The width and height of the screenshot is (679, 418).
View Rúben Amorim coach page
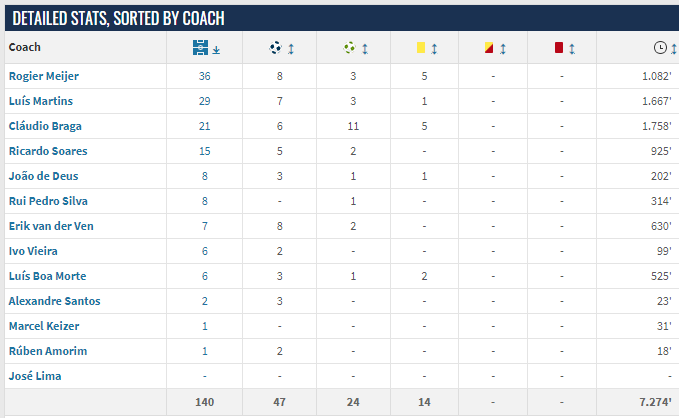tap(48, 351)
